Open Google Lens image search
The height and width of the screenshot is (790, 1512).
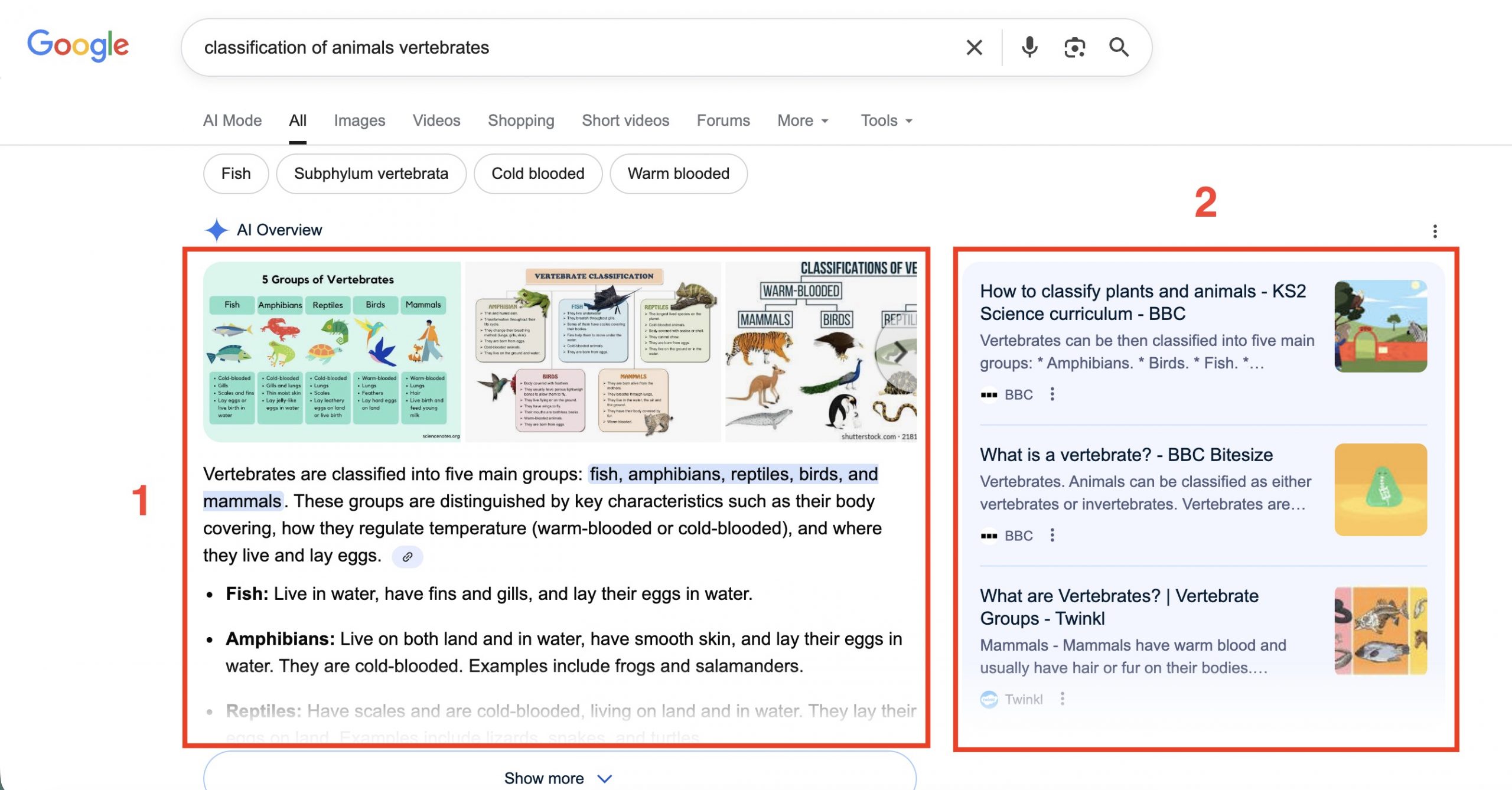[1074, 47]
